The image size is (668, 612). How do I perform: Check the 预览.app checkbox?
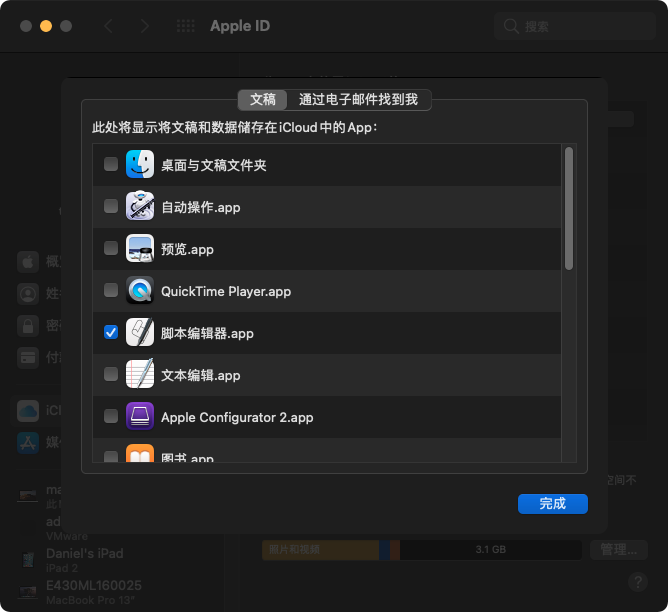[111, 248]
